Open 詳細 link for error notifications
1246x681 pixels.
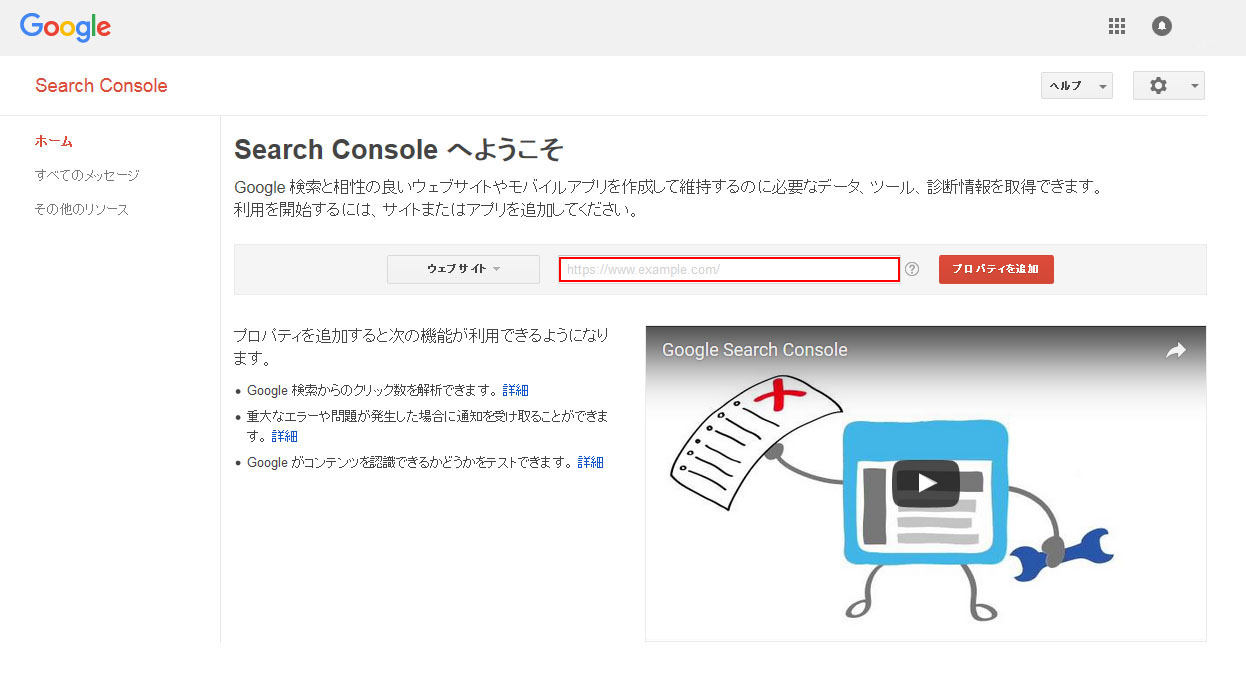[285, 436]
